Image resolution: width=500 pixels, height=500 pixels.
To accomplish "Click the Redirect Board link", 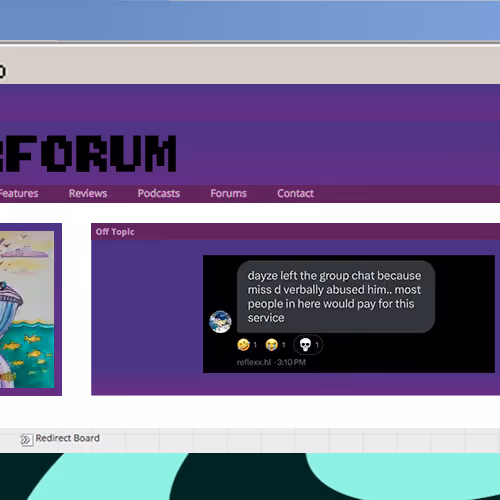I will 67,438.
